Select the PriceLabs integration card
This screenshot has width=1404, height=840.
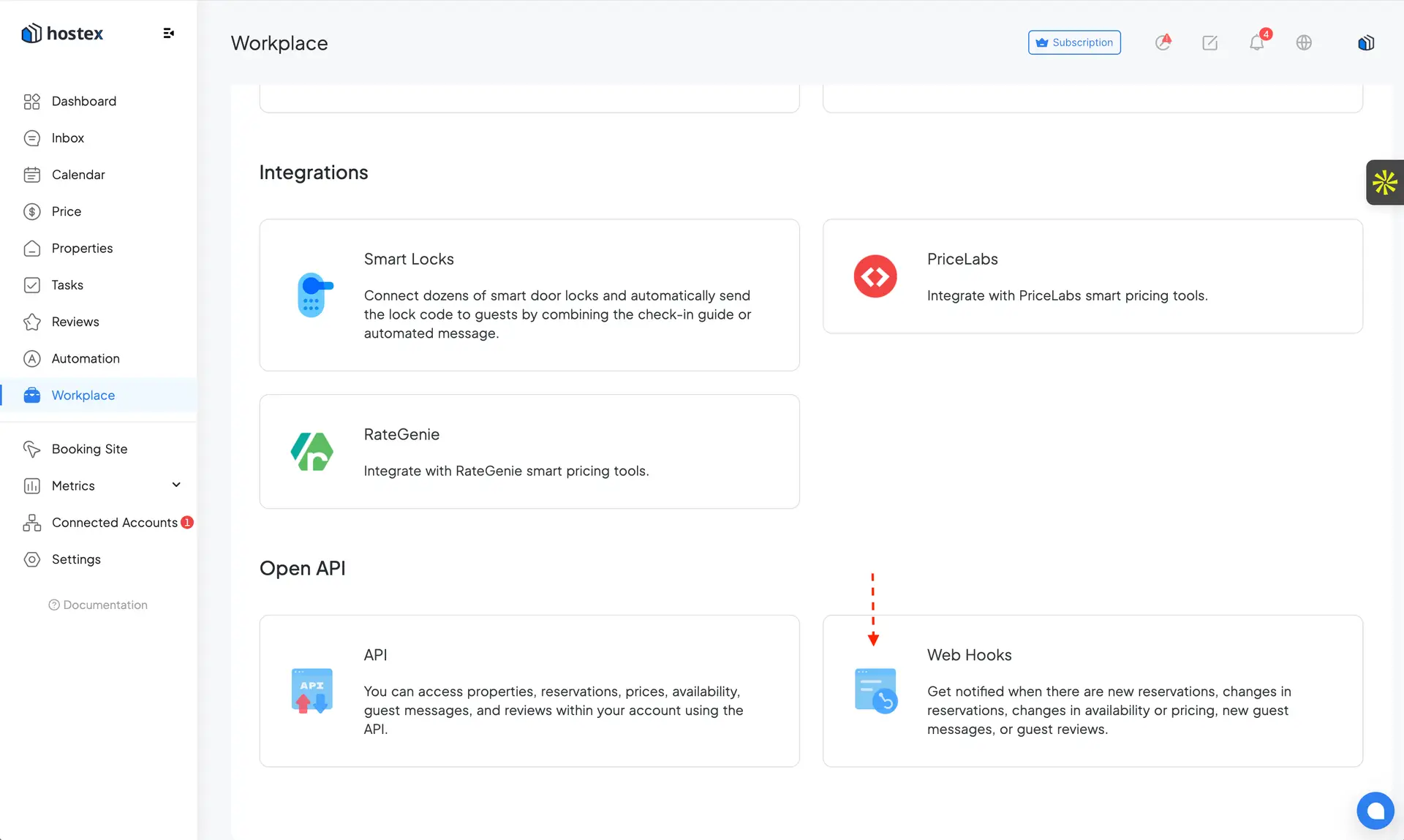click(x=1092, y=276)
